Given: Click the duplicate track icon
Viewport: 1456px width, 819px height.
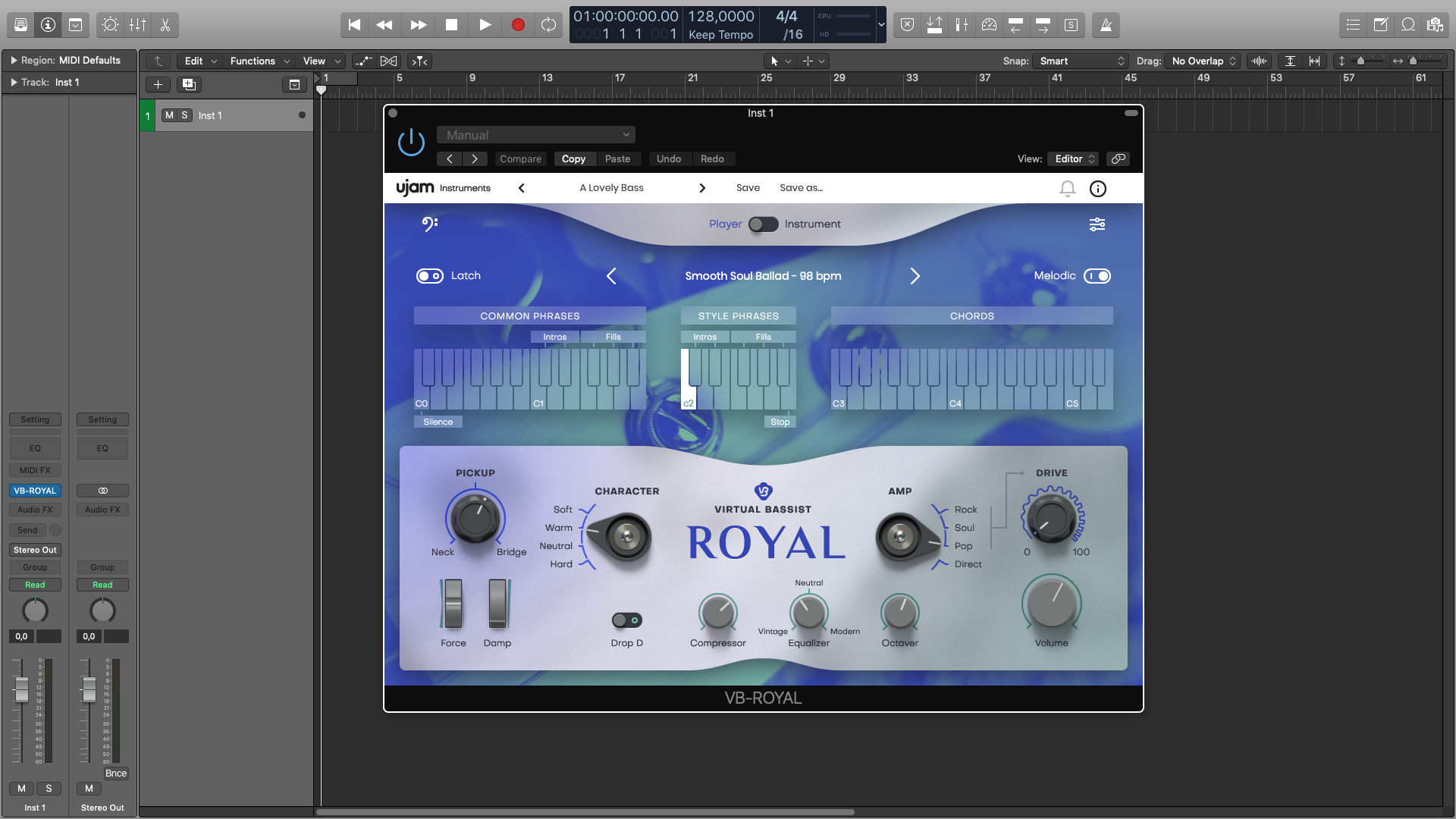Looking at the screenshot, I should coord(189,84).
